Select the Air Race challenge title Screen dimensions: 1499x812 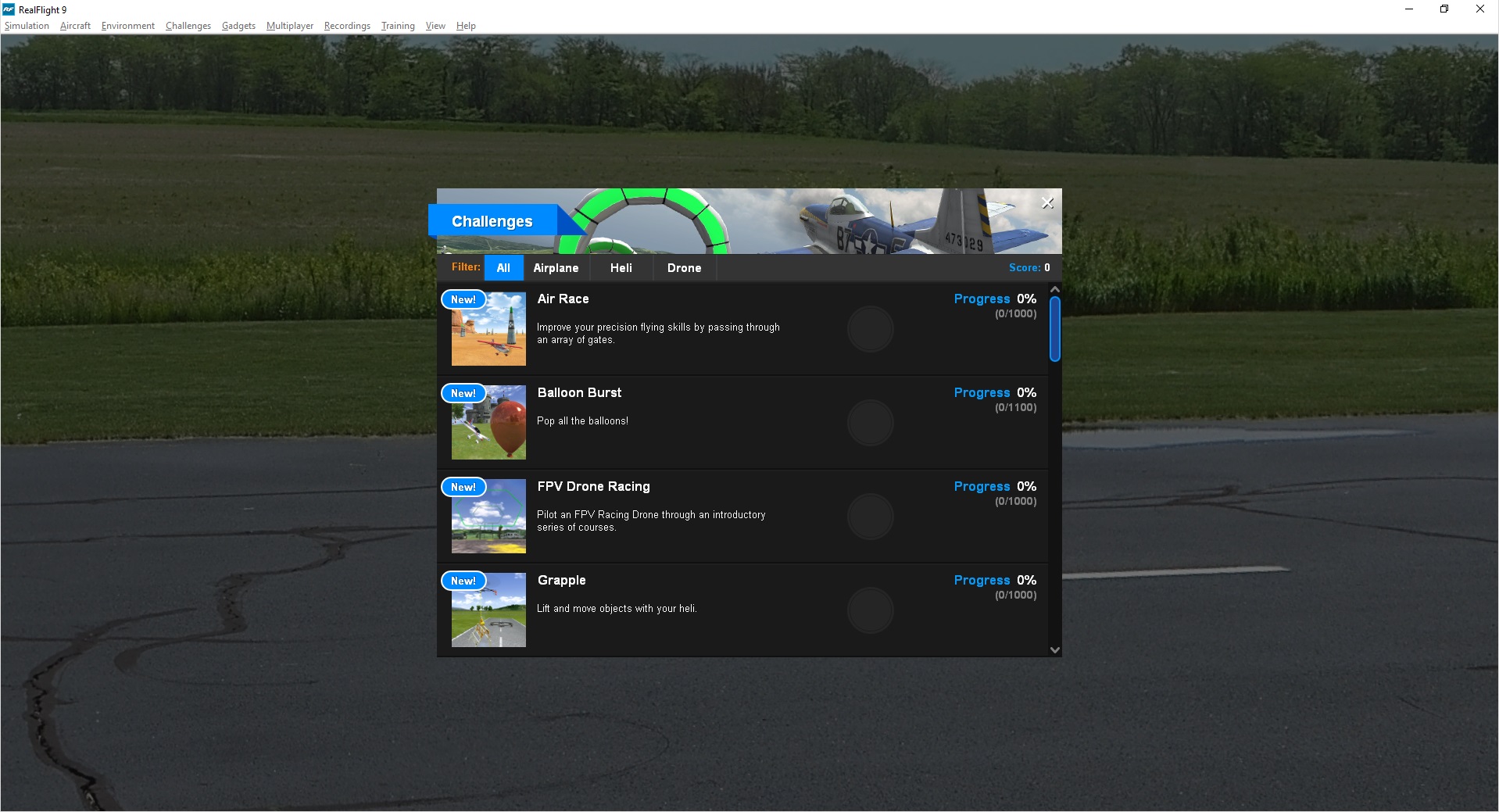563,299
